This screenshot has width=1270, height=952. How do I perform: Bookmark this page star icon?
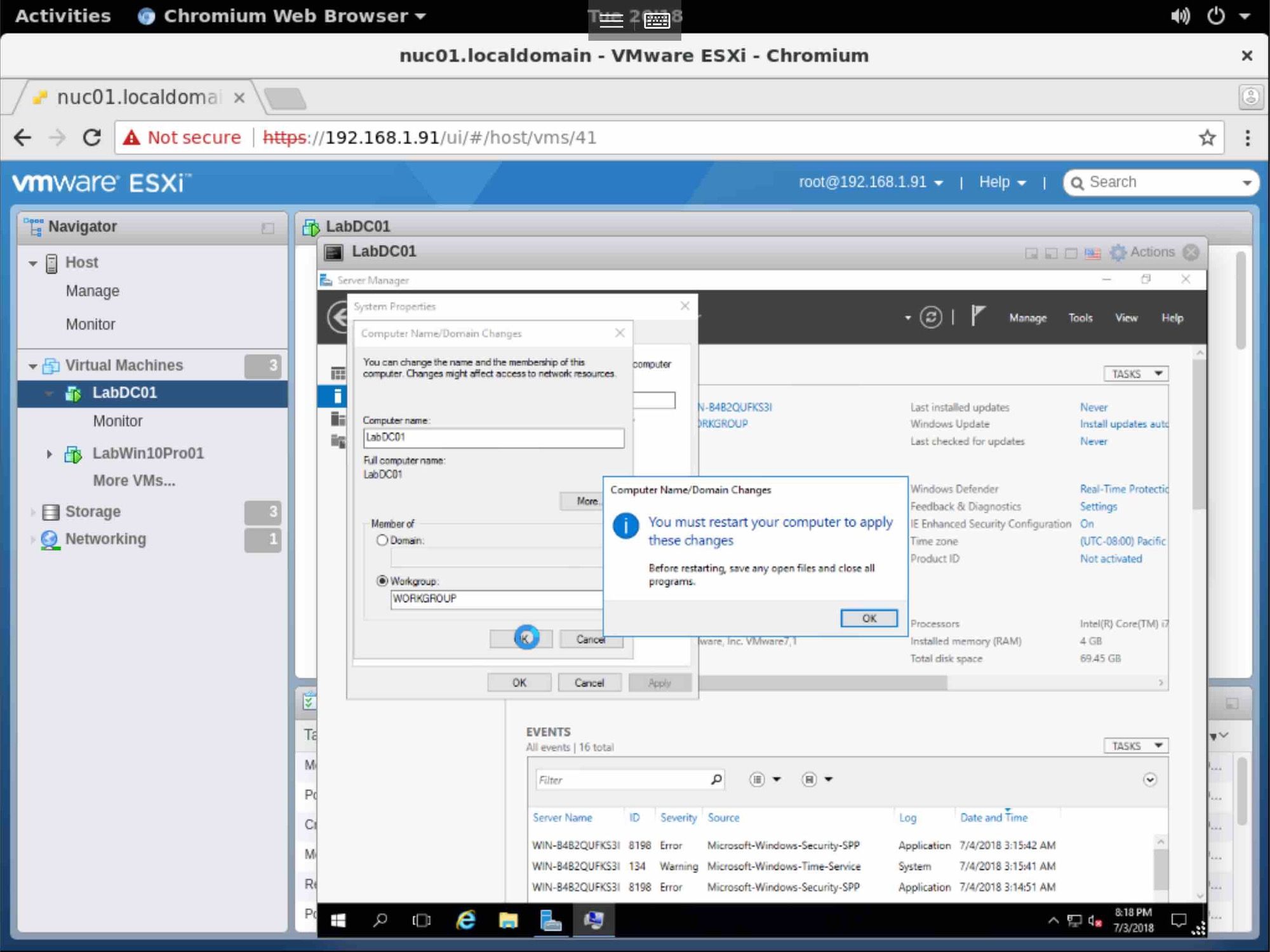(x=1206, y=137)
